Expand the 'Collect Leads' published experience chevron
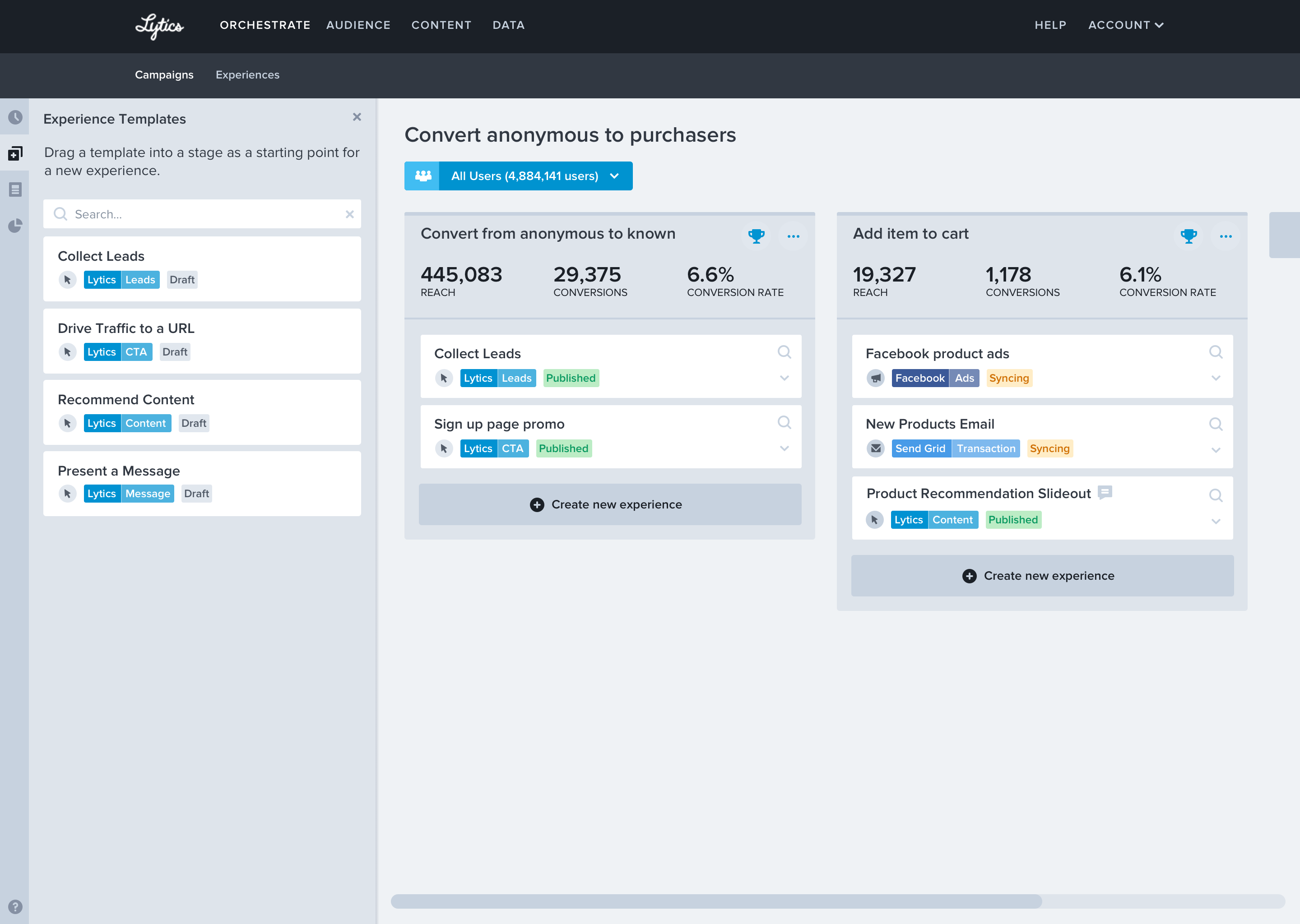 784,379
